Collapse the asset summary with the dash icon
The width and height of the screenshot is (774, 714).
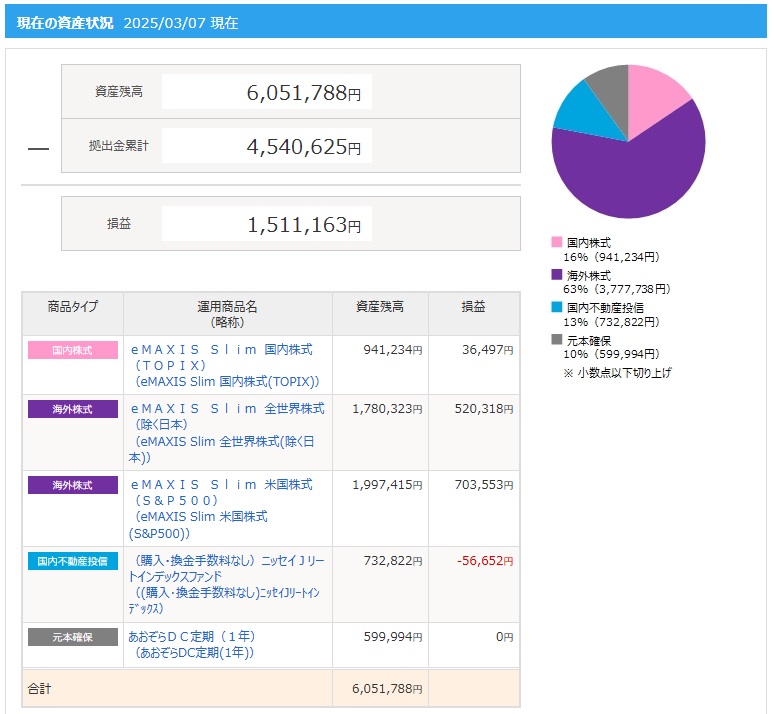click(38, 148)
